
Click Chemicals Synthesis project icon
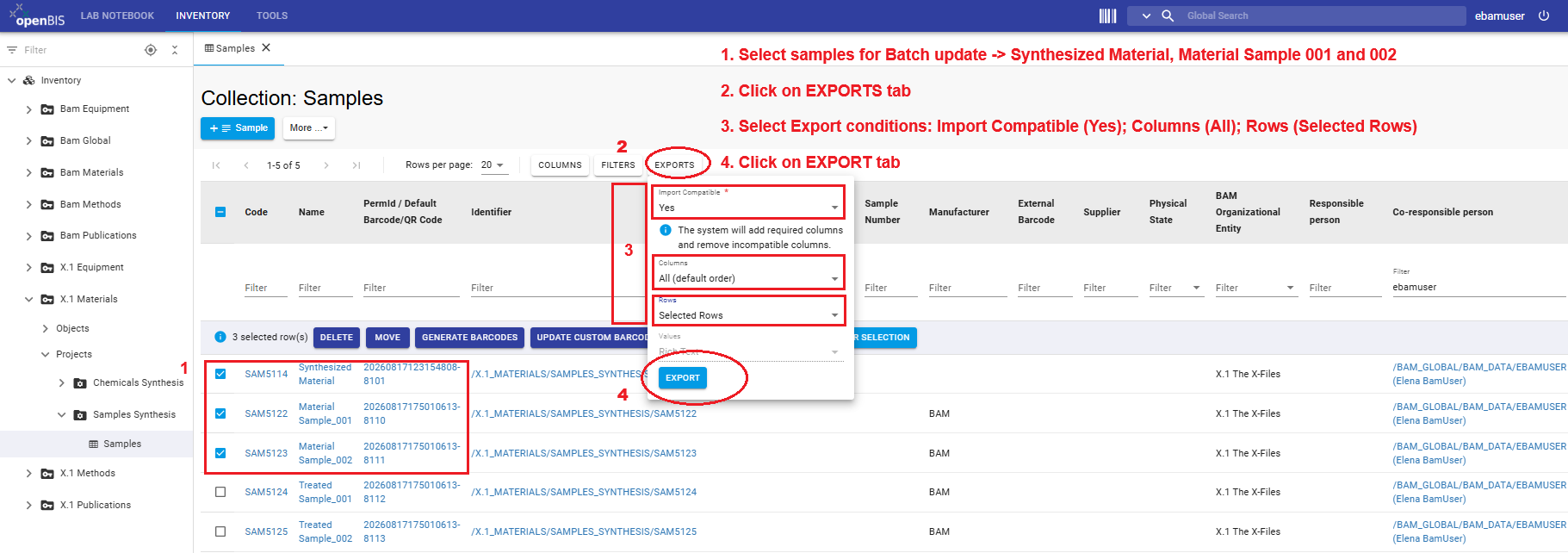tap(80, 383)
